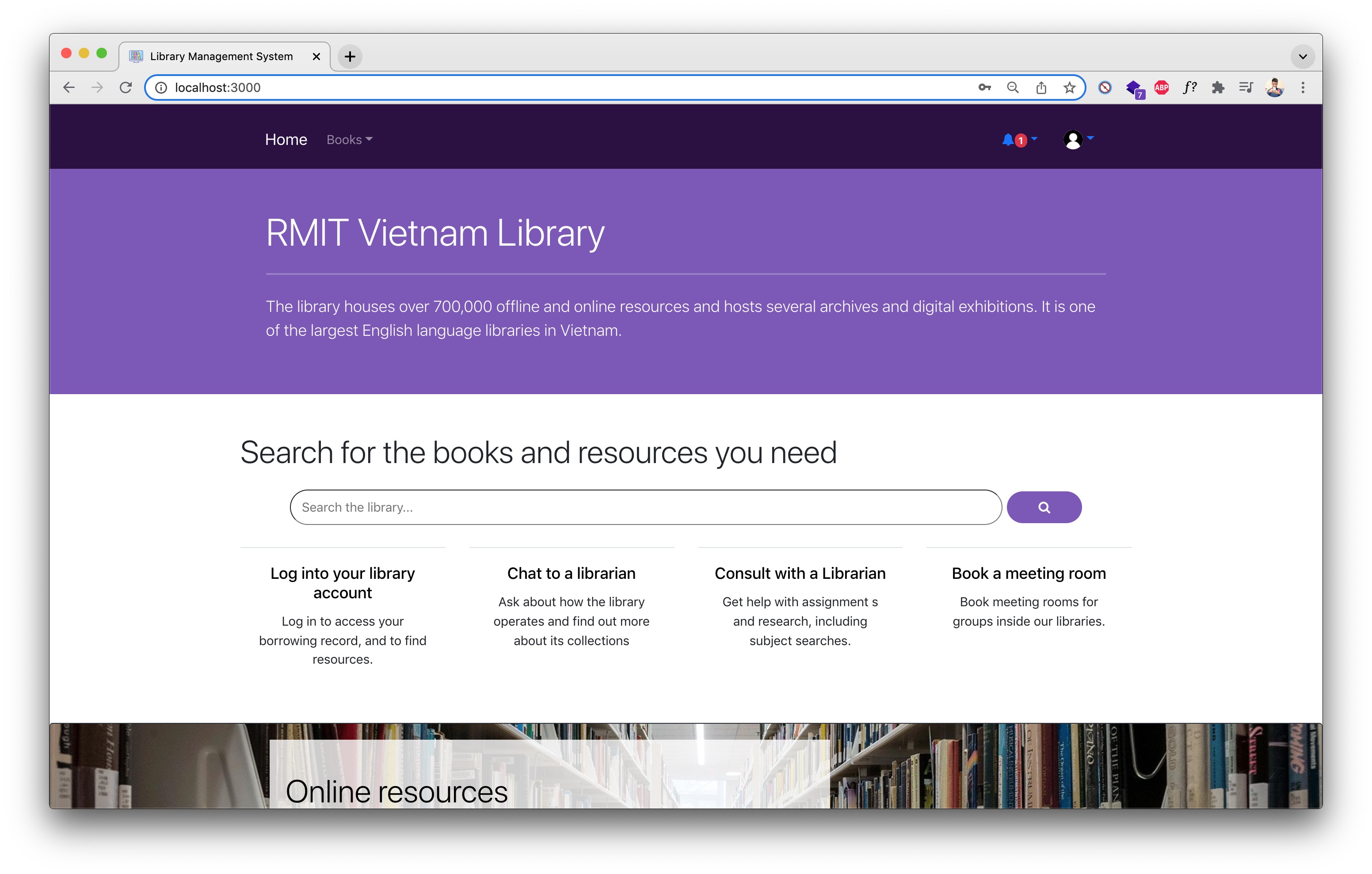Click the Search the library input field
This screenshot has height=874, width=1372.
[645, 507]
